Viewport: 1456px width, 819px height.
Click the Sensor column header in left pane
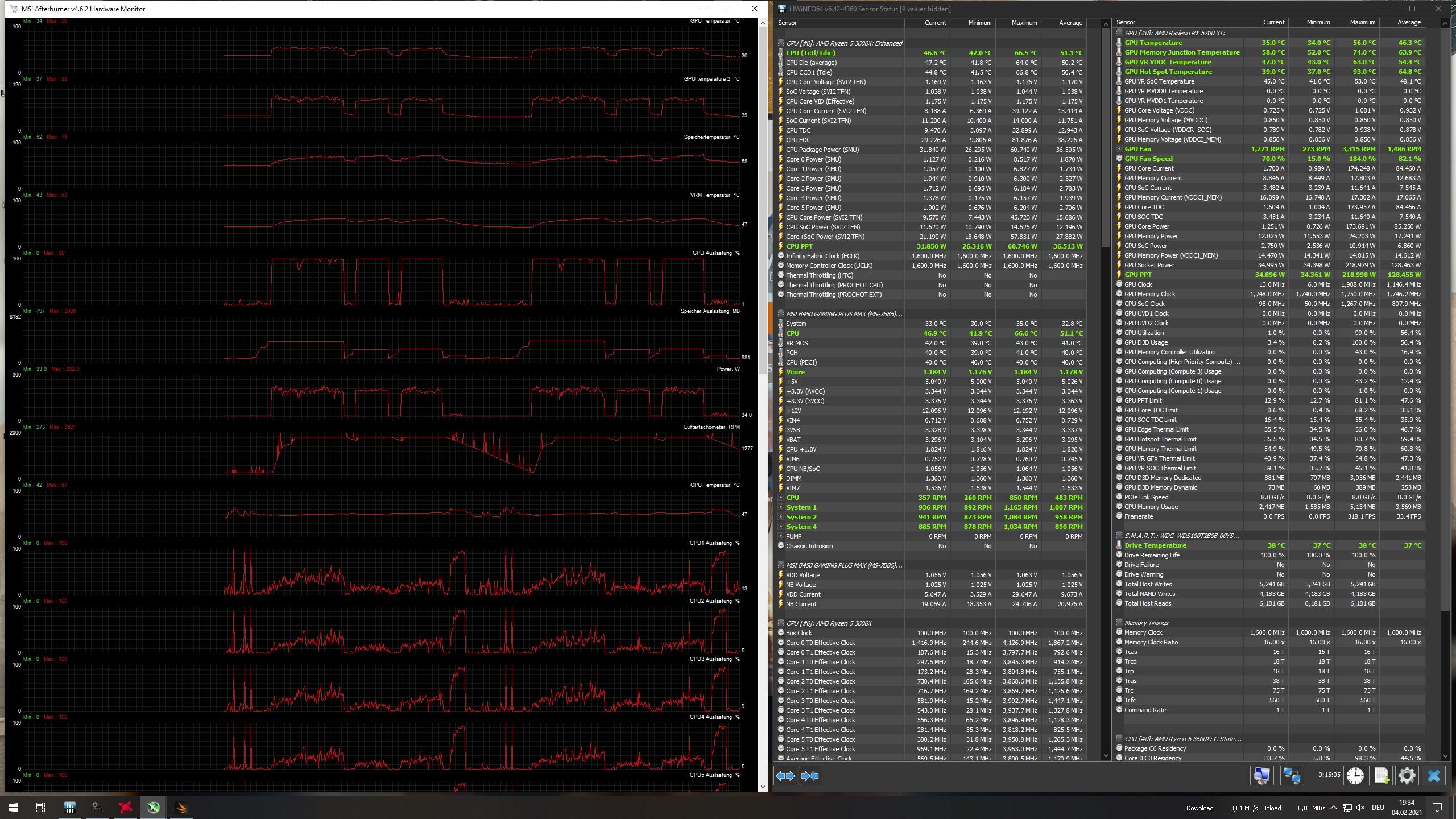pyautogui.click(x=839, y=23)
